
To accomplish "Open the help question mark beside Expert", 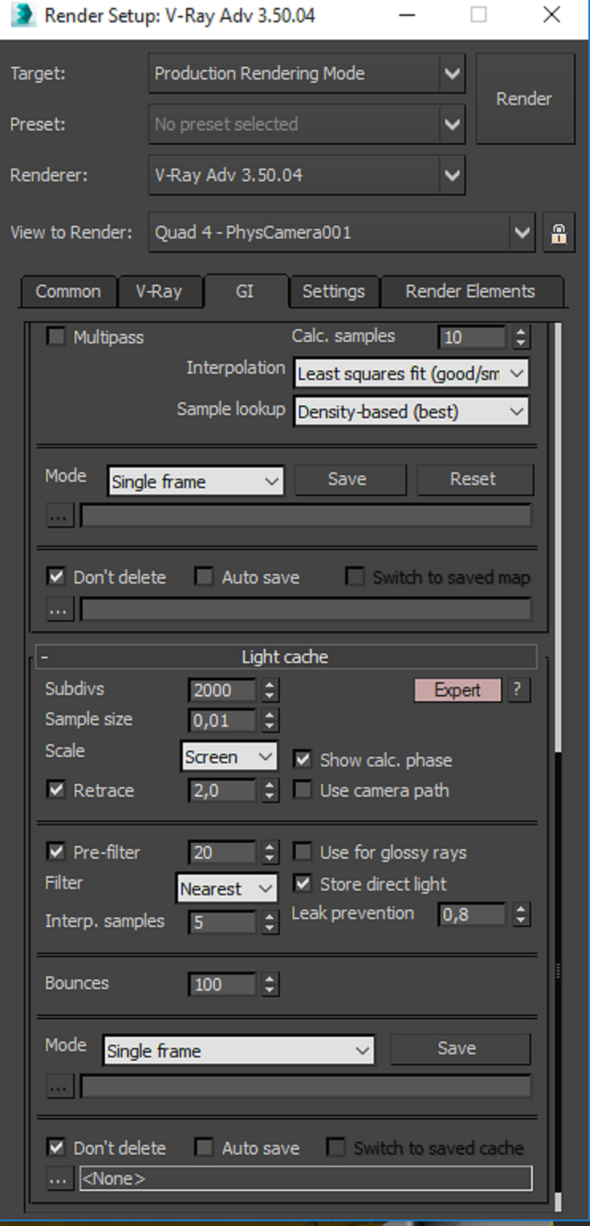I will point(517,690).
